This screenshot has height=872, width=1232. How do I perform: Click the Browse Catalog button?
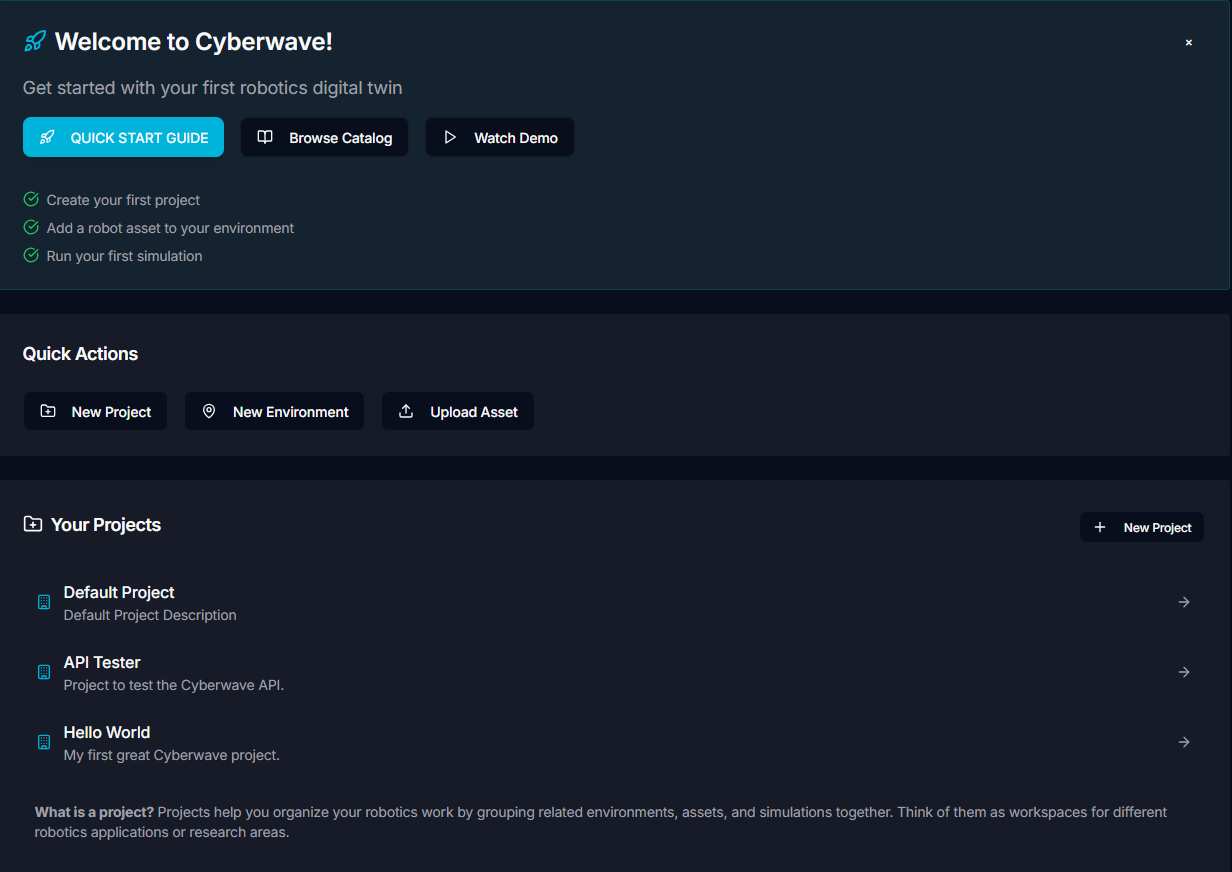[x=324, y=137]
